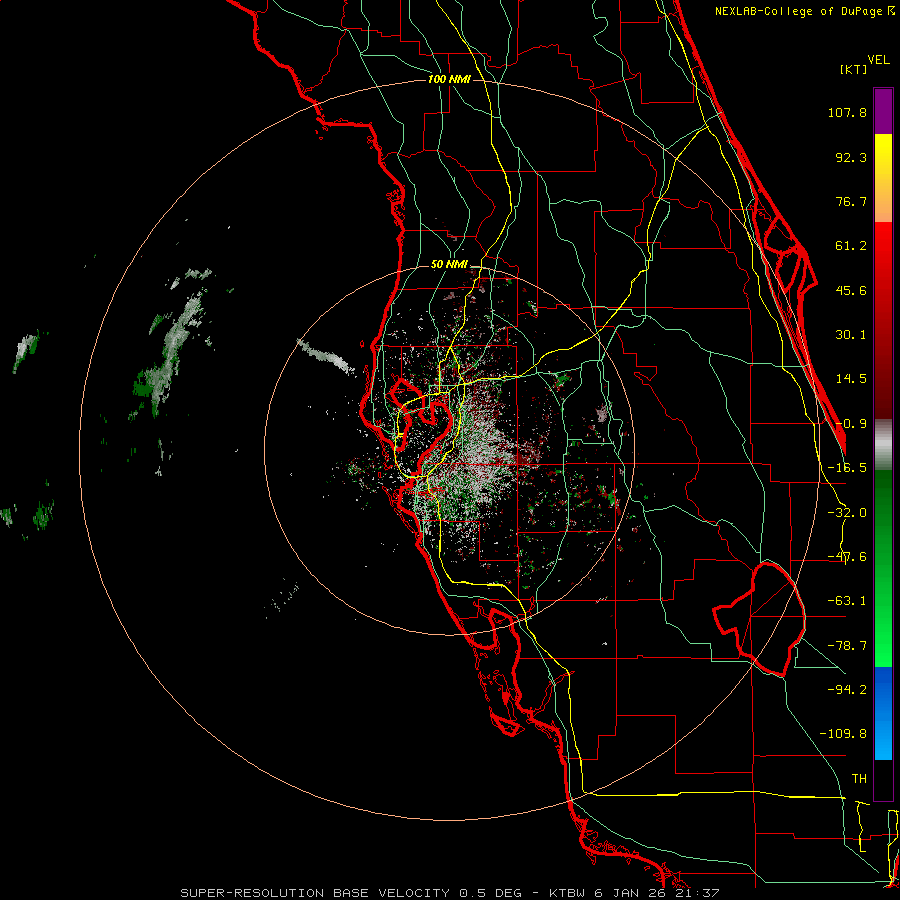Select the 107.8 value on the velocity scale
Screen dimensions: 900x900
click(847, 112)
